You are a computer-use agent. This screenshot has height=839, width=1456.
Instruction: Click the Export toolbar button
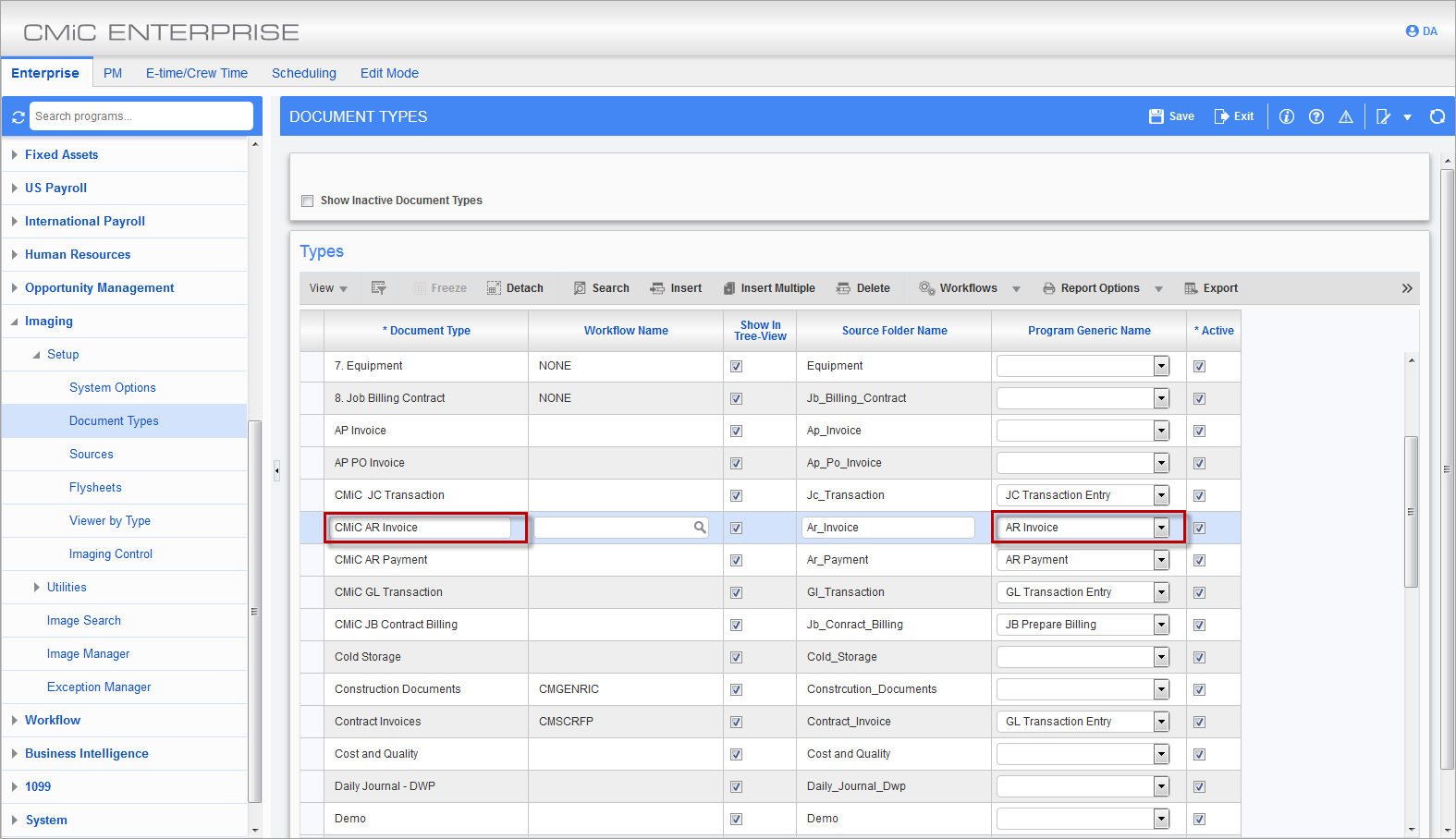coord(1211,288)
